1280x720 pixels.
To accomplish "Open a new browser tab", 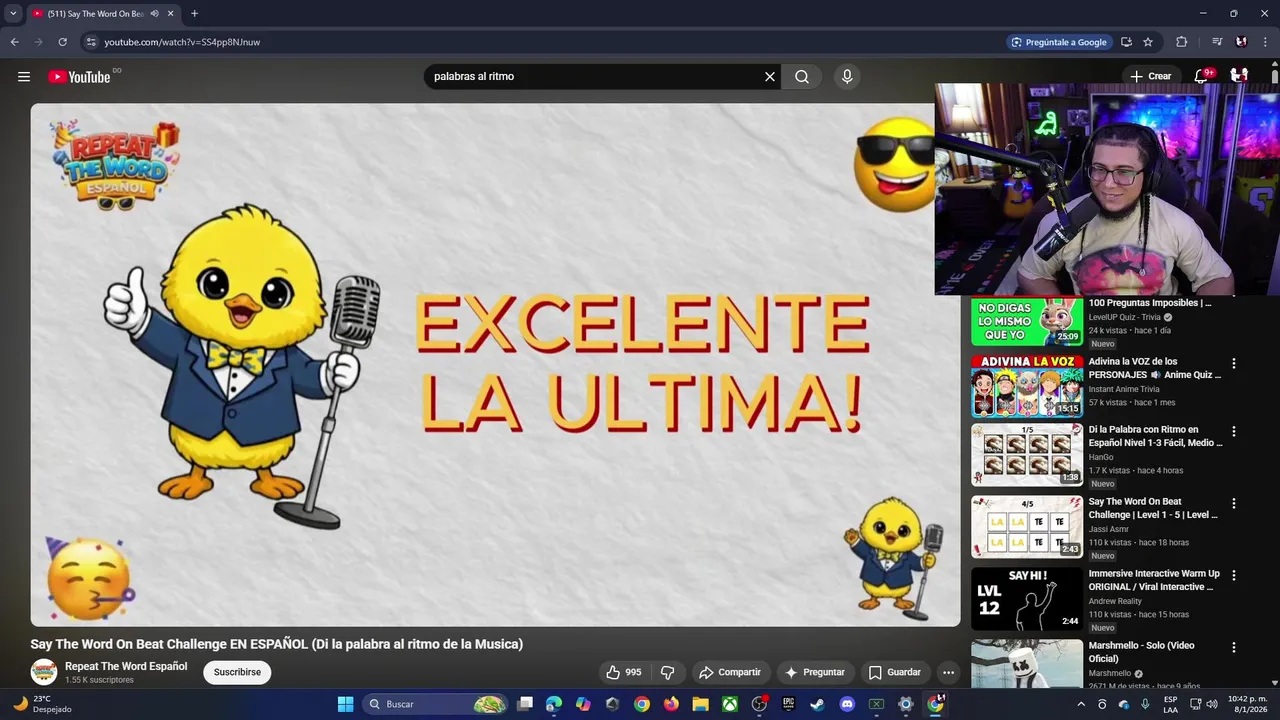I will 194,13.
